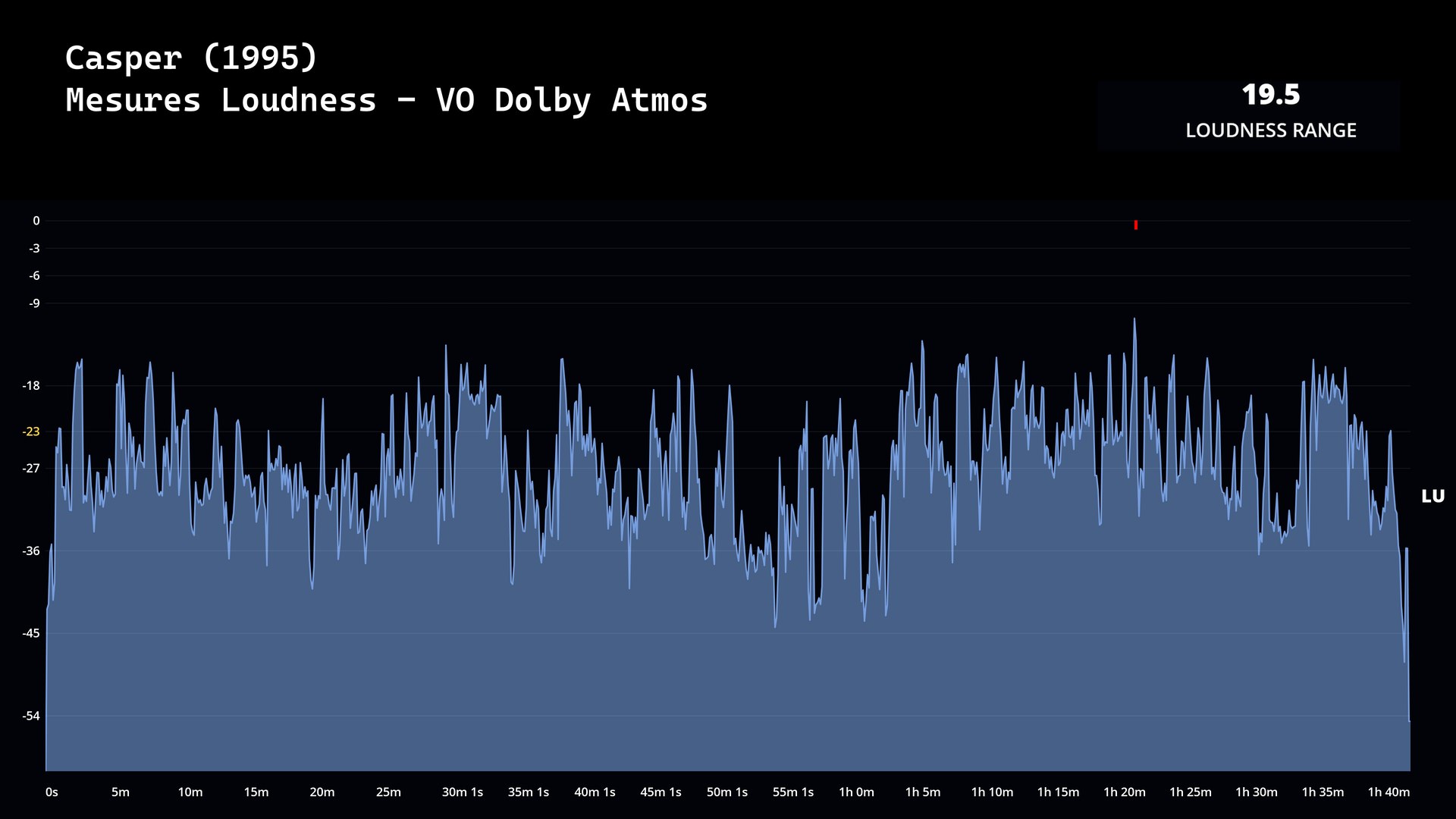Click the 'Mesures Loudness – VO Dolby Atmos' subtitle
The height and width of the screenshot is (819, 1456).
point(387,101)
